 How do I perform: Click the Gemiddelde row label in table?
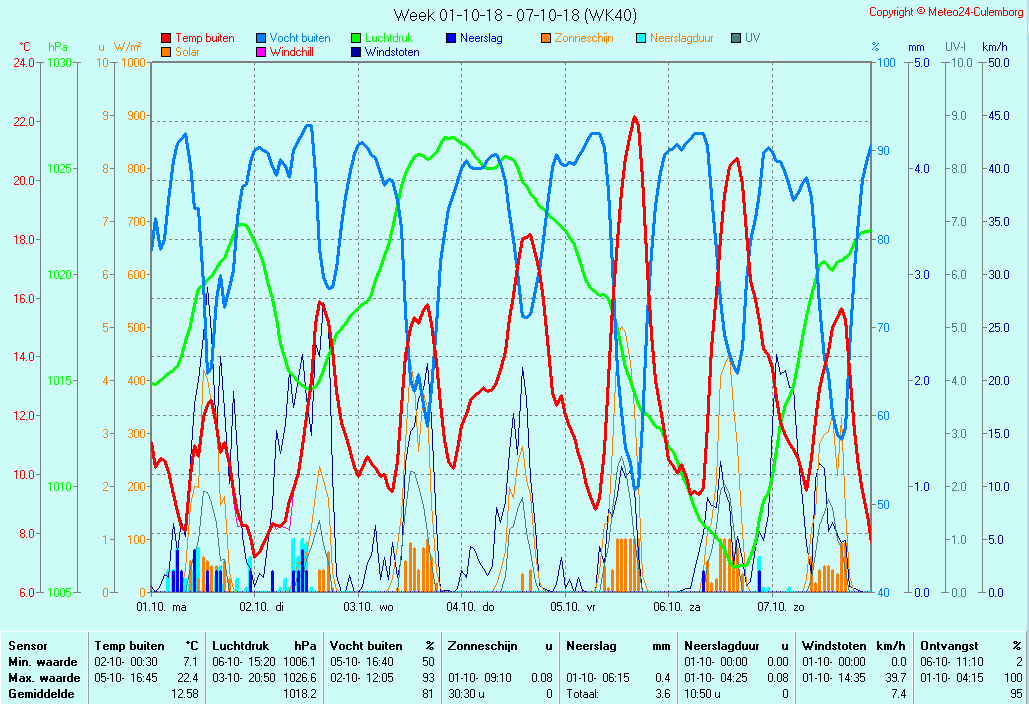click(37, 692)
